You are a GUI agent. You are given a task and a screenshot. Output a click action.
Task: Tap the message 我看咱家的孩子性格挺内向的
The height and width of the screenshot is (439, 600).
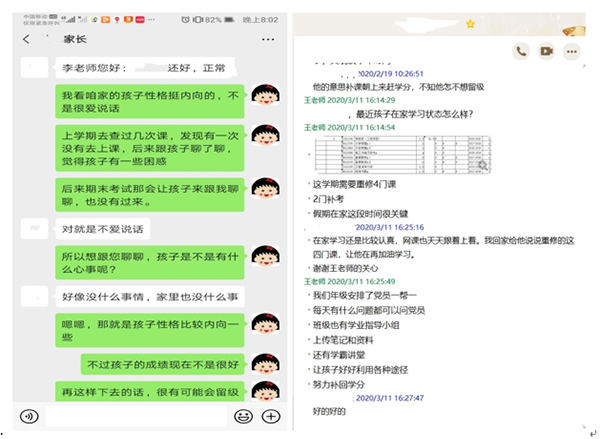point(150,101)
